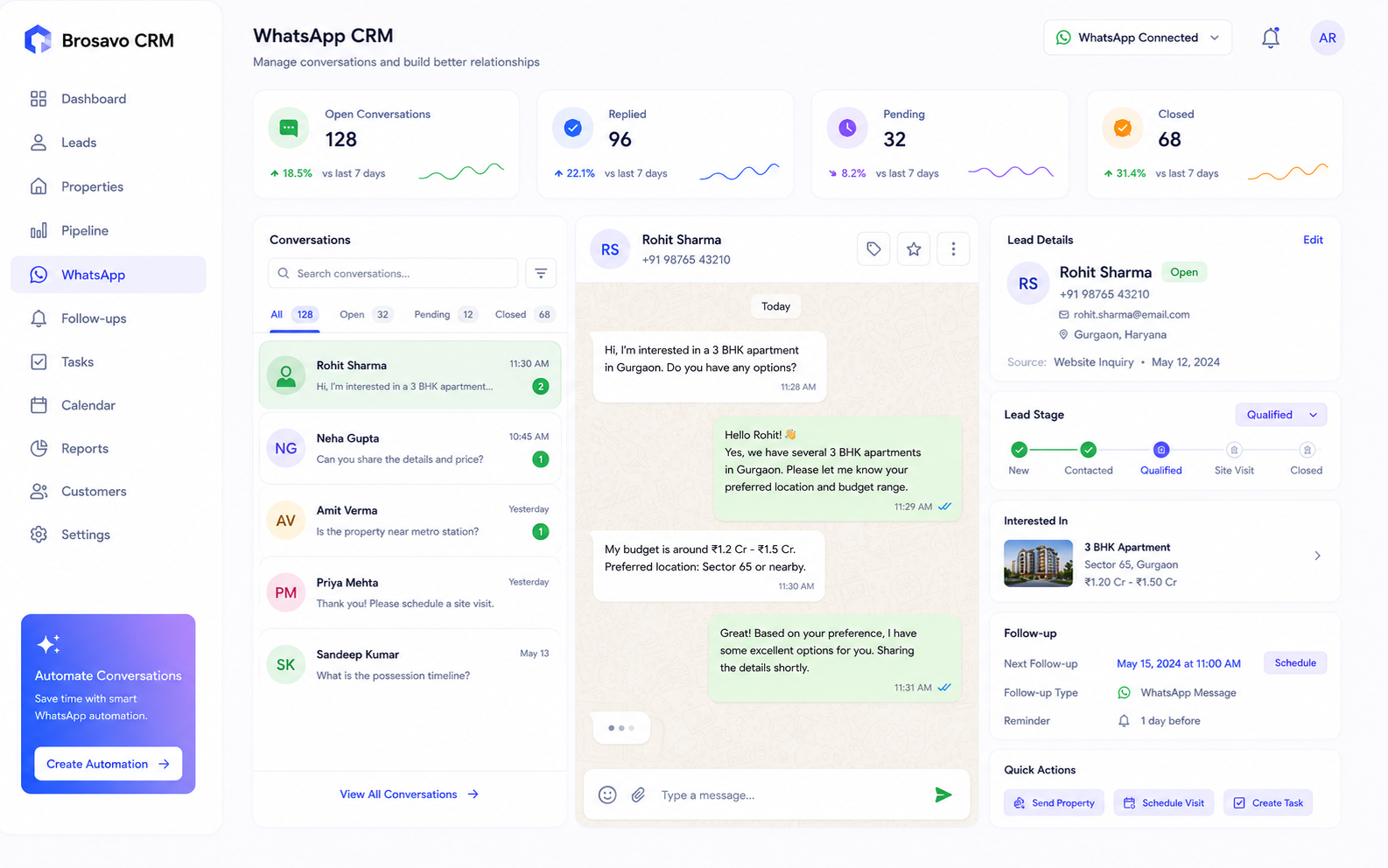The image size is (1388, 868).
Task: Click View All Conversations link
Action: pos(410,794)
